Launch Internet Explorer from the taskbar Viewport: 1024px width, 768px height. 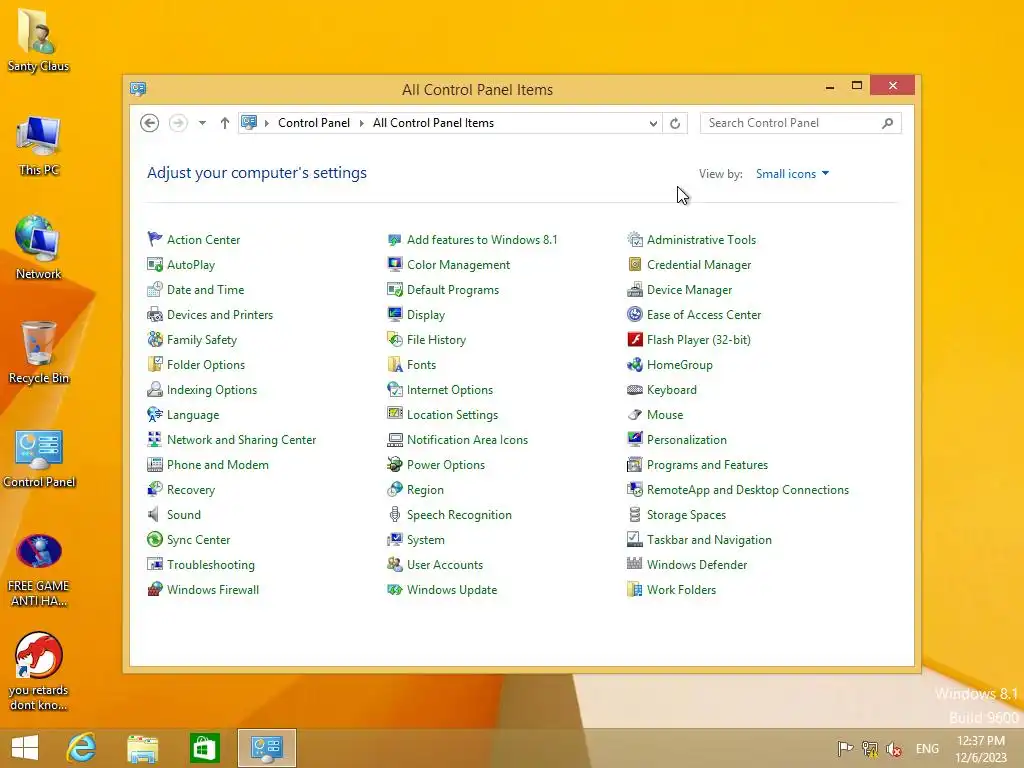(82, 748)
